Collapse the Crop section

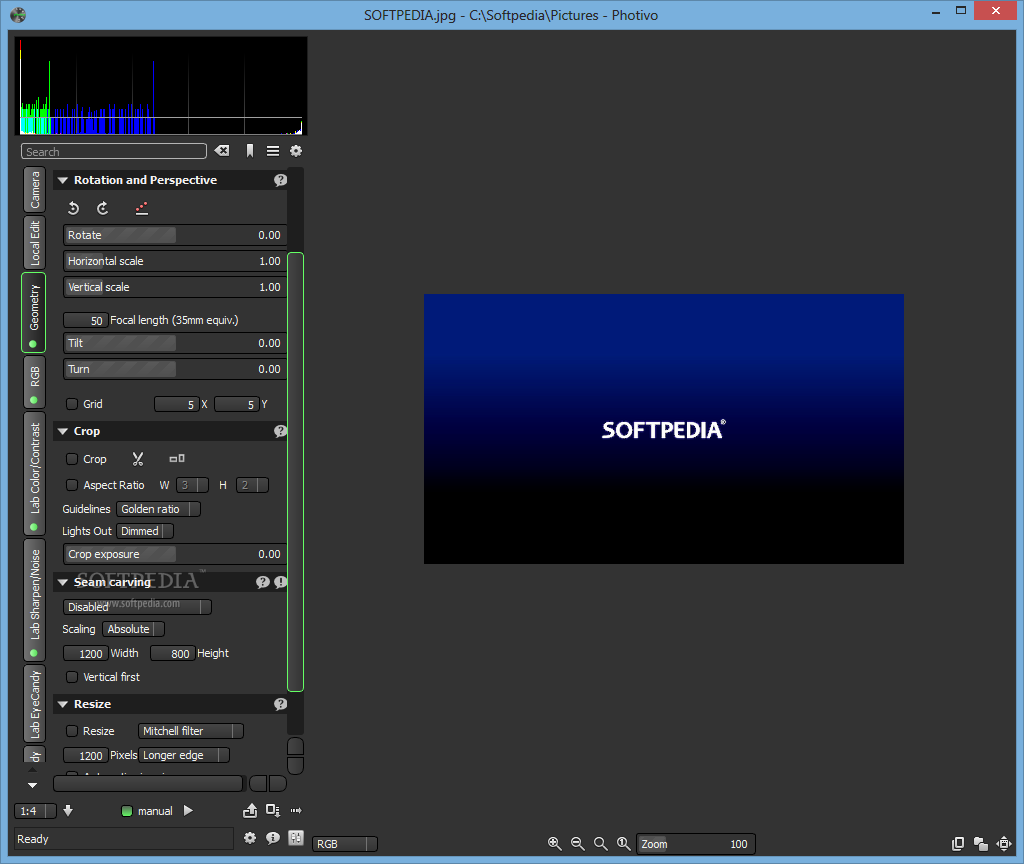click(63, 431)
